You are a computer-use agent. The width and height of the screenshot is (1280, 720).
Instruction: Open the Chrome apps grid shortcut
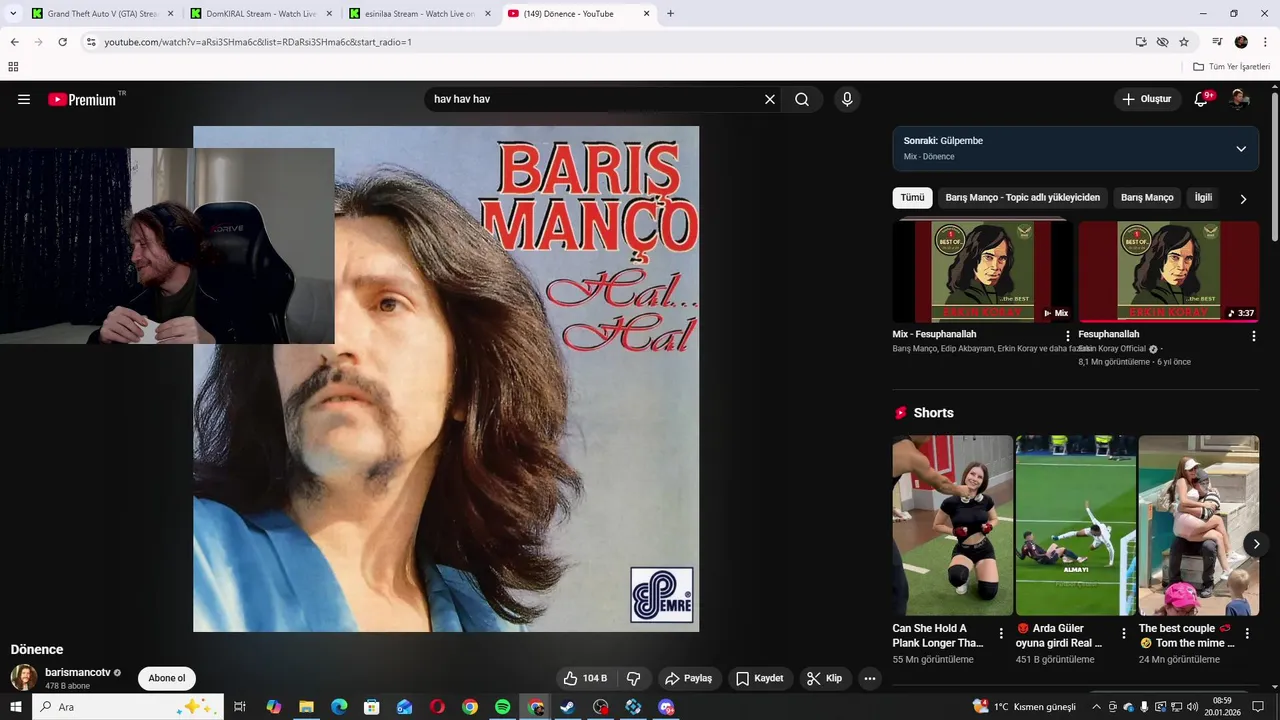coord(13,67)
